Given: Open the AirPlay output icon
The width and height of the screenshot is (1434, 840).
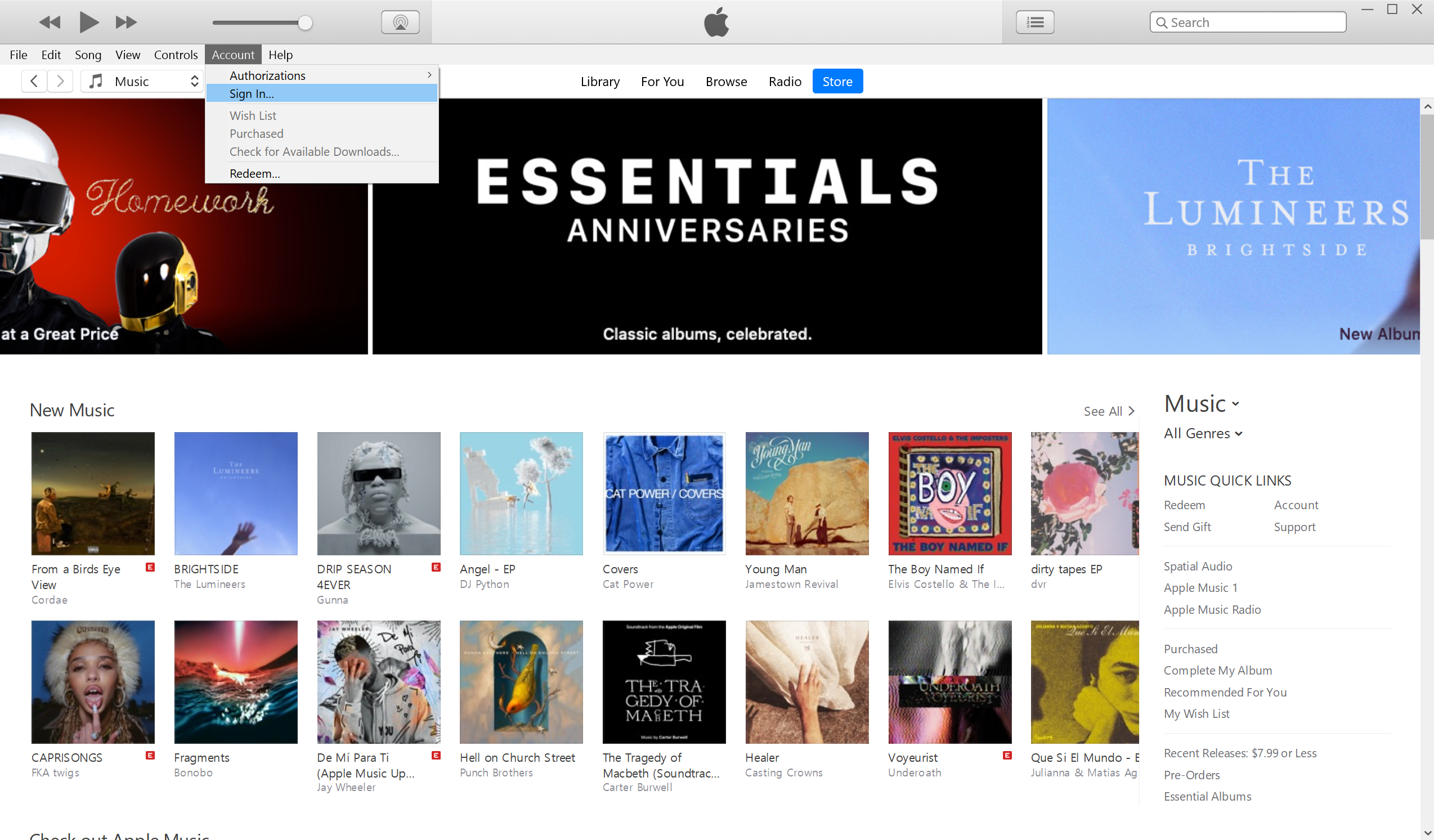Looking at the screenshot, I should click(400, 22).
